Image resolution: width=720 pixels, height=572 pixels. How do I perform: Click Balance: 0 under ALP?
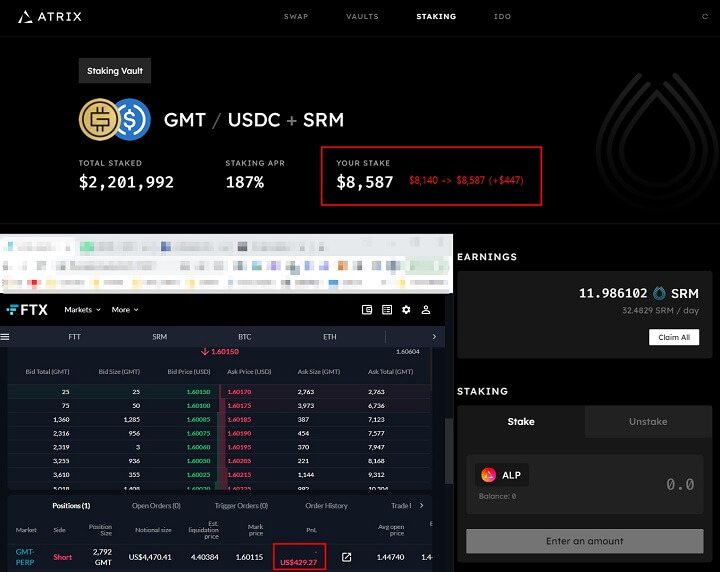click(x=497, y=496)
